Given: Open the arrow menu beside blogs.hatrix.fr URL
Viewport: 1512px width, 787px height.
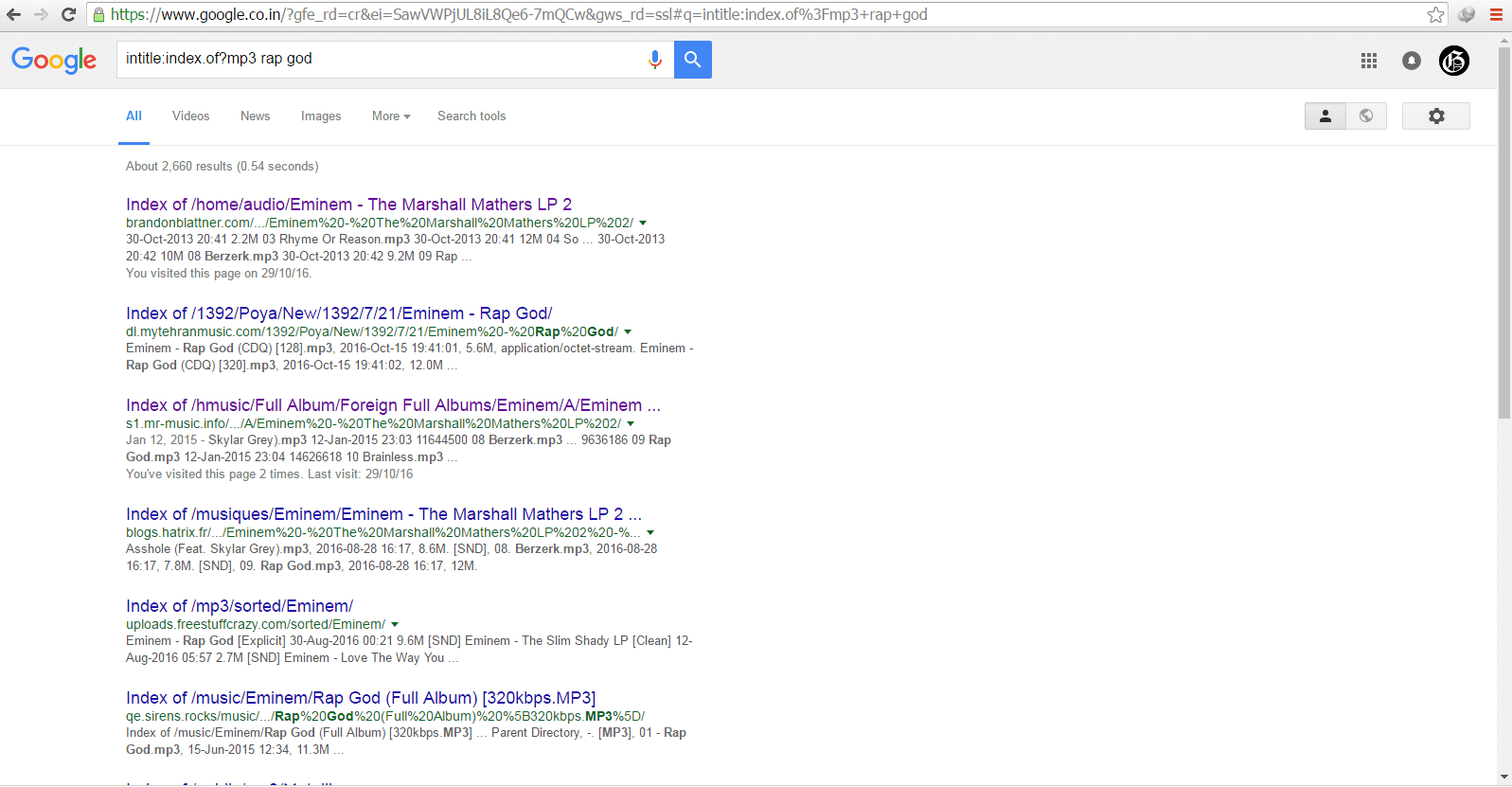Looking at the screenshot, I should (650, 533).
